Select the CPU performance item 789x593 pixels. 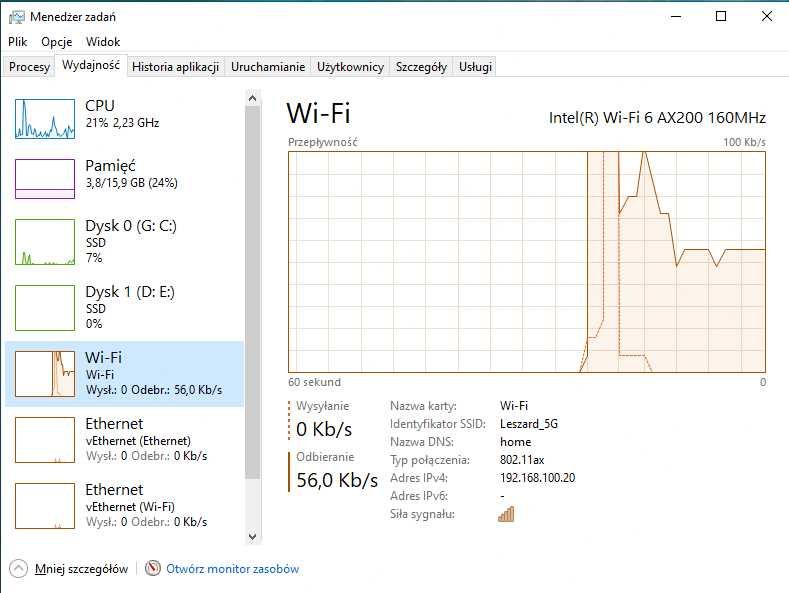pos(124,119)
